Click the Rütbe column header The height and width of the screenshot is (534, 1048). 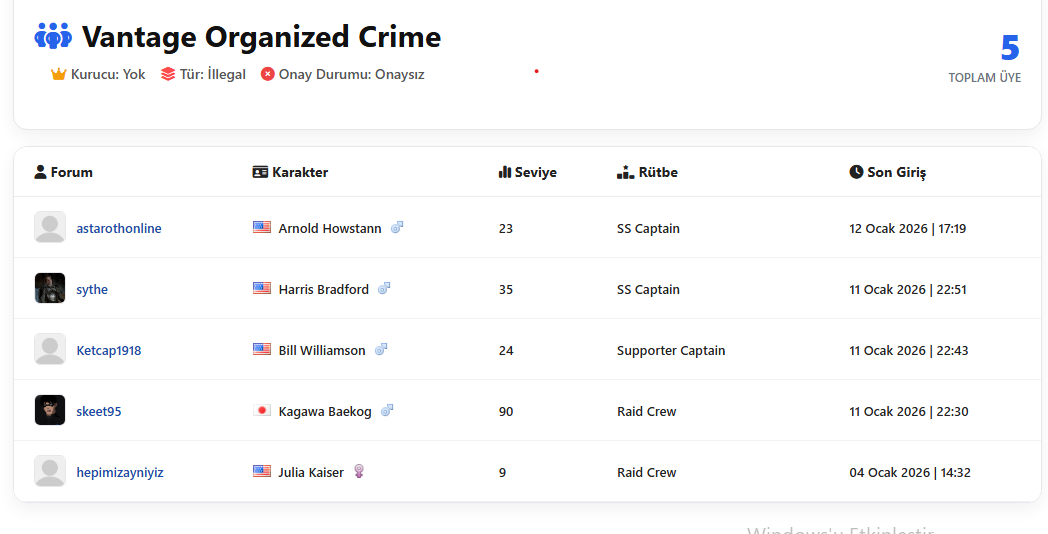tap(647, 172)
